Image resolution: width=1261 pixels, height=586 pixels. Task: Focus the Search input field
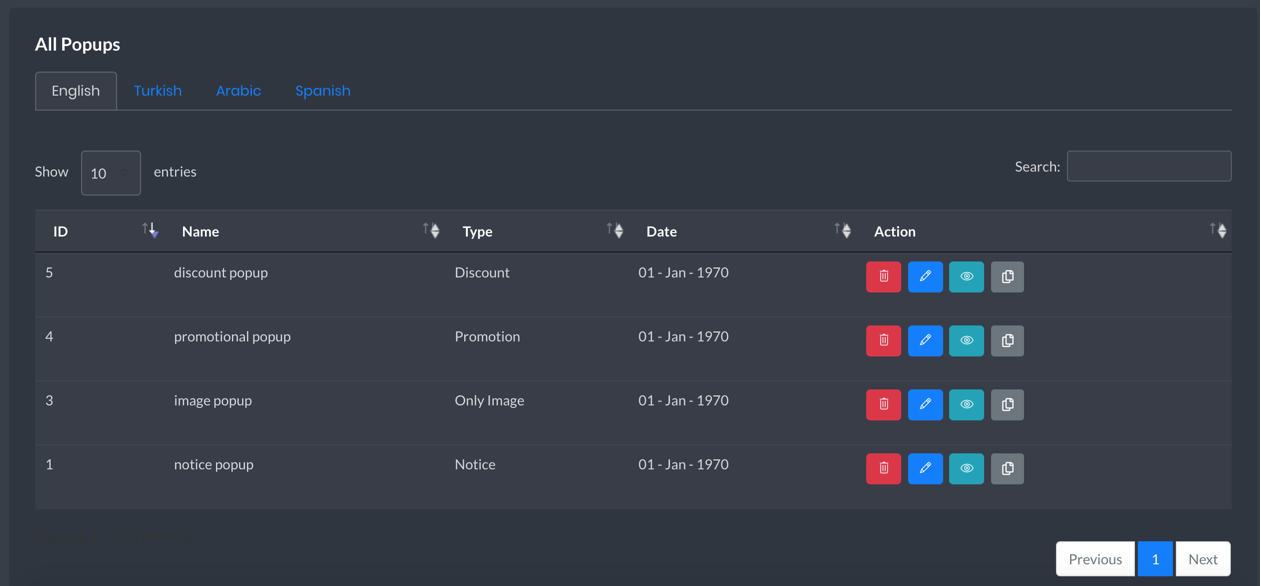tap(1149, 166)
